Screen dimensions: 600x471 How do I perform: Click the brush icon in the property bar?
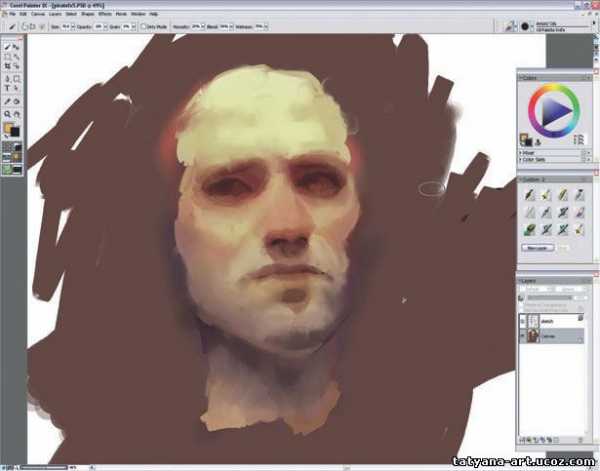tap(12, 27)
